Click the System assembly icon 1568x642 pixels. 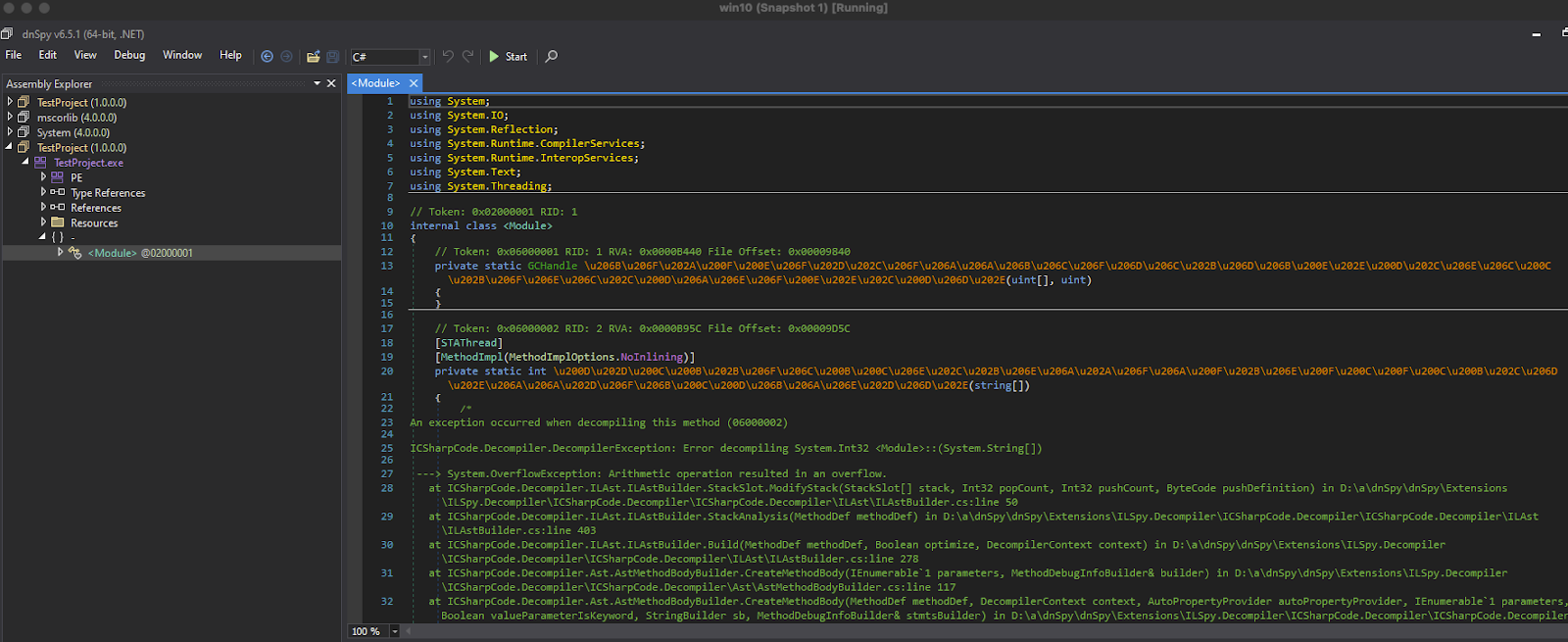click(24, 132)
